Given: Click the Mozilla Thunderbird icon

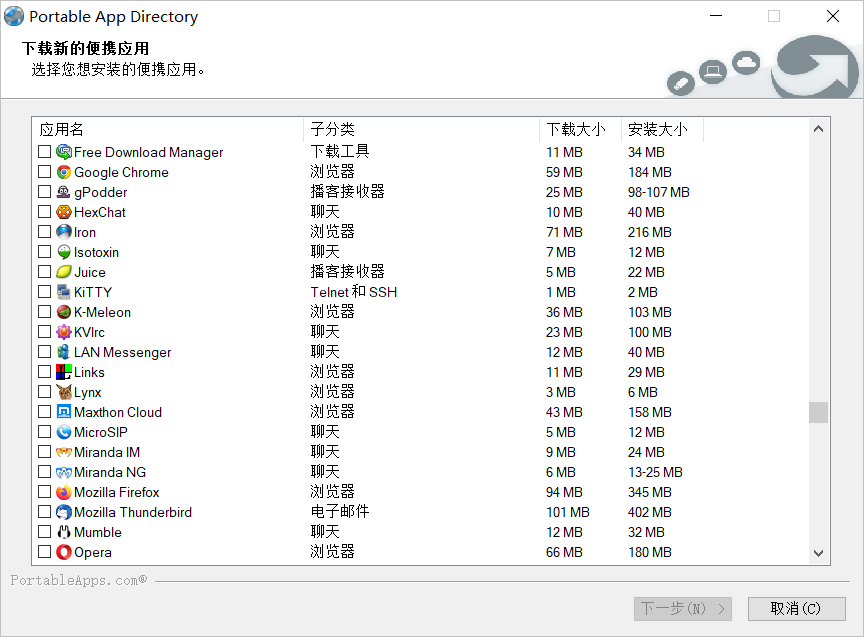Looking at the screenshot, I should [x=64, y=512].
